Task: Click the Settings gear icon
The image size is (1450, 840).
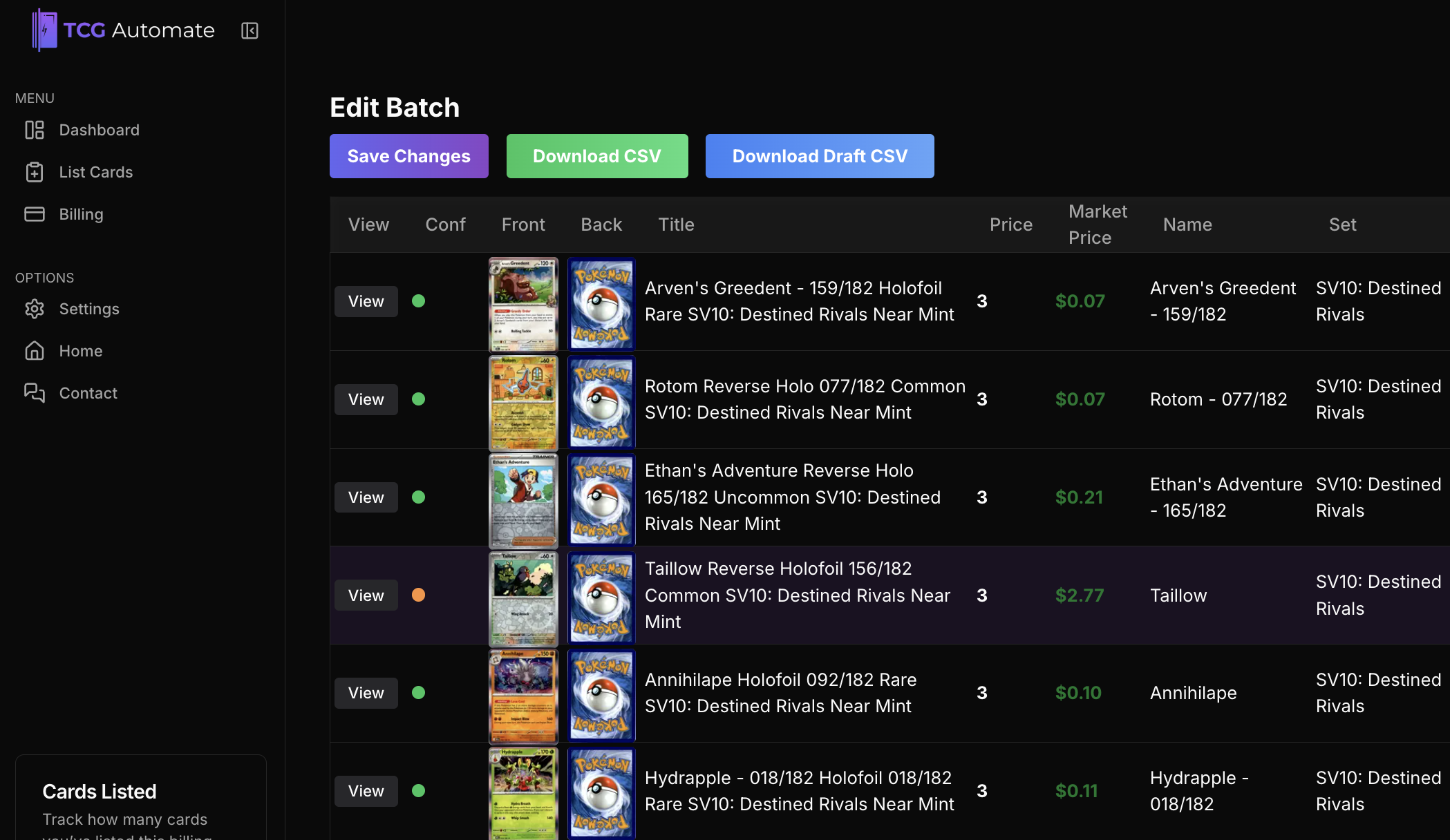Action: pyautogui.click(x=35, y=309)
